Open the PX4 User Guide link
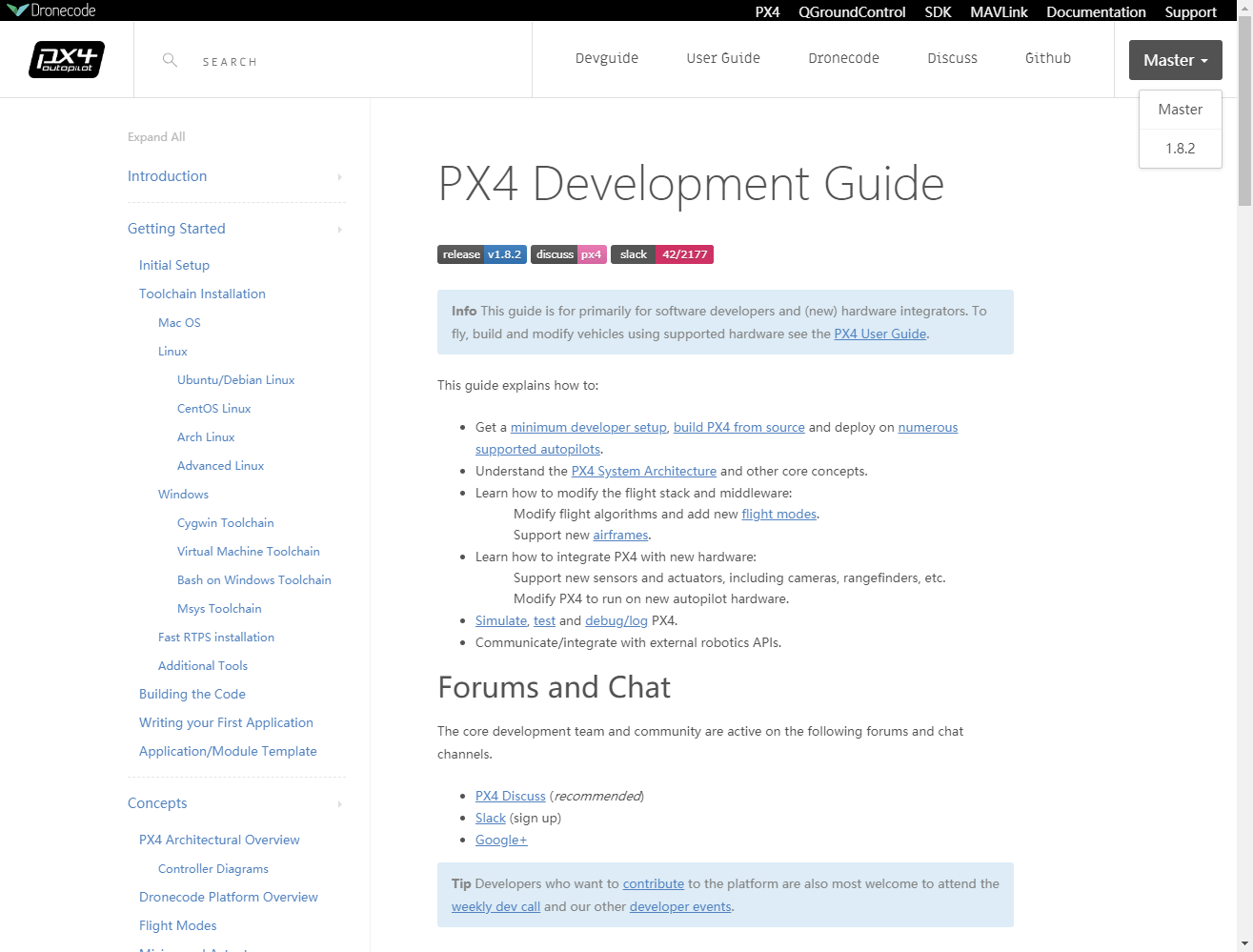The width and height of the screenshot is (1253, 952). coord(879,334)
